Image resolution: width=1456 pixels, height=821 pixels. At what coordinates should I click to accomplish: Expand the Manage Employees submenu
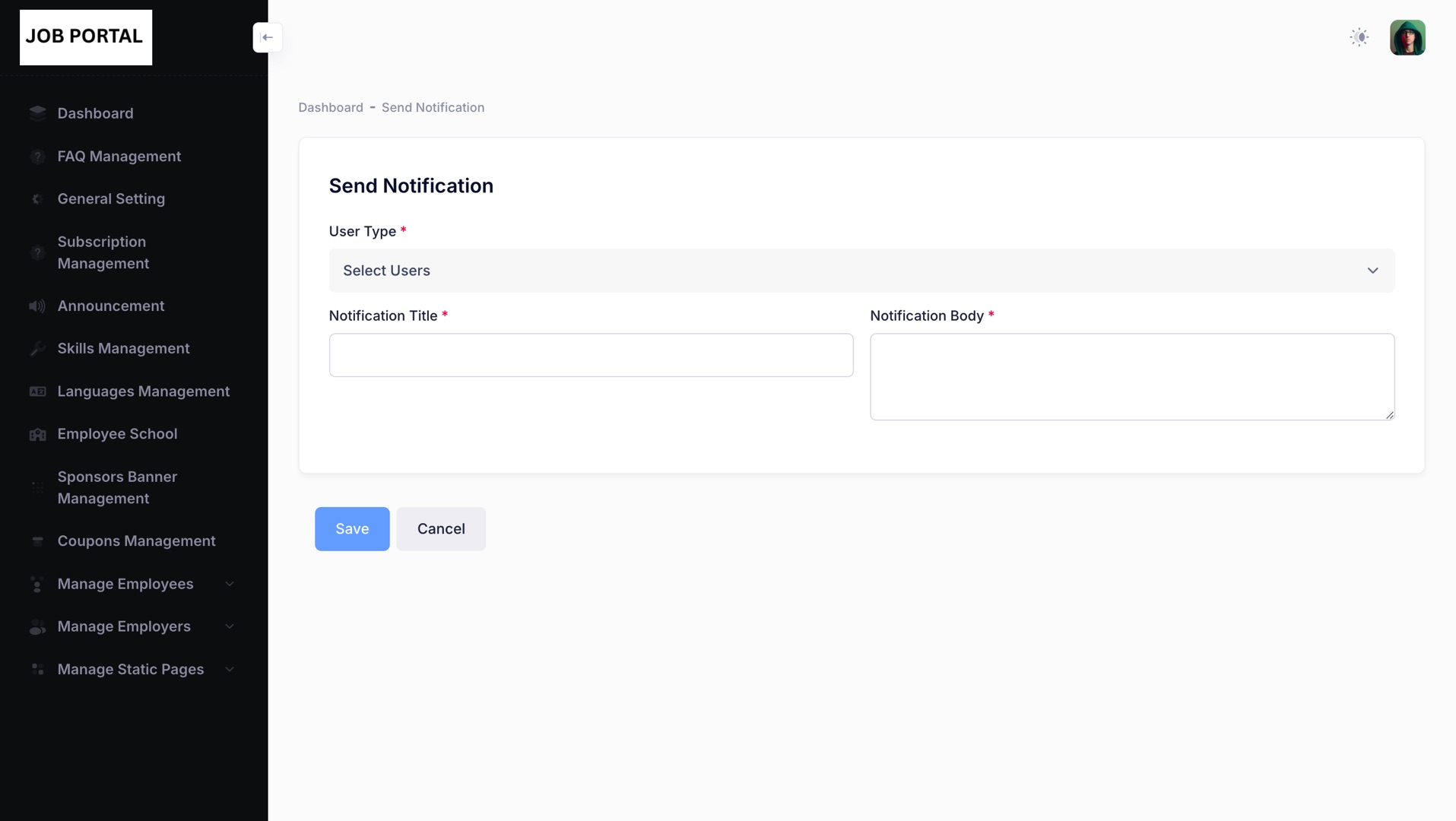(229, 584)
